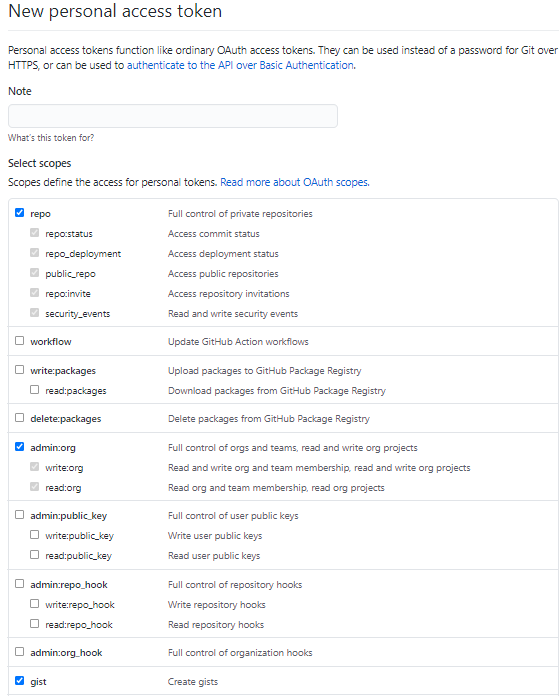This screenshot has width=559, height=696.
Task: Click the read:org checkbox
Action: (x=35, y=486)
